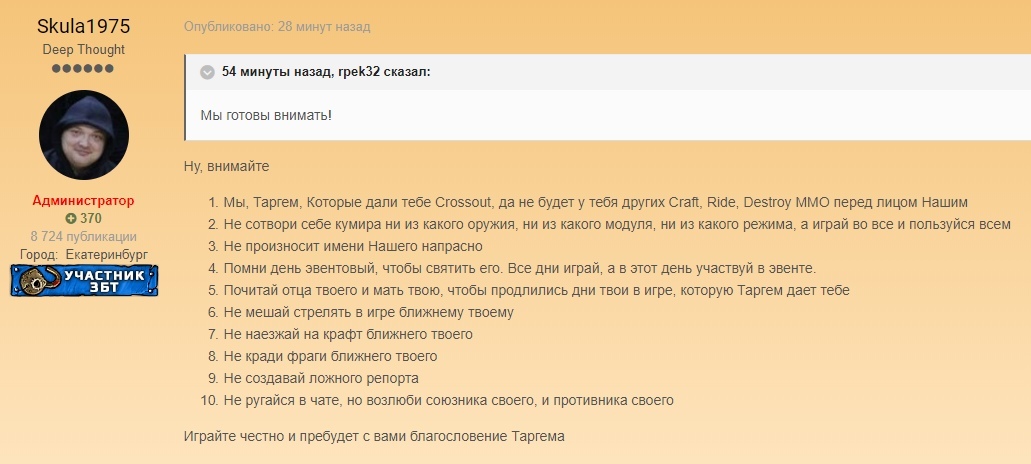Viewport: 1031px width, 464px height.
Task: Click the rank dots under Deep Thought
Action: (83, 68)
